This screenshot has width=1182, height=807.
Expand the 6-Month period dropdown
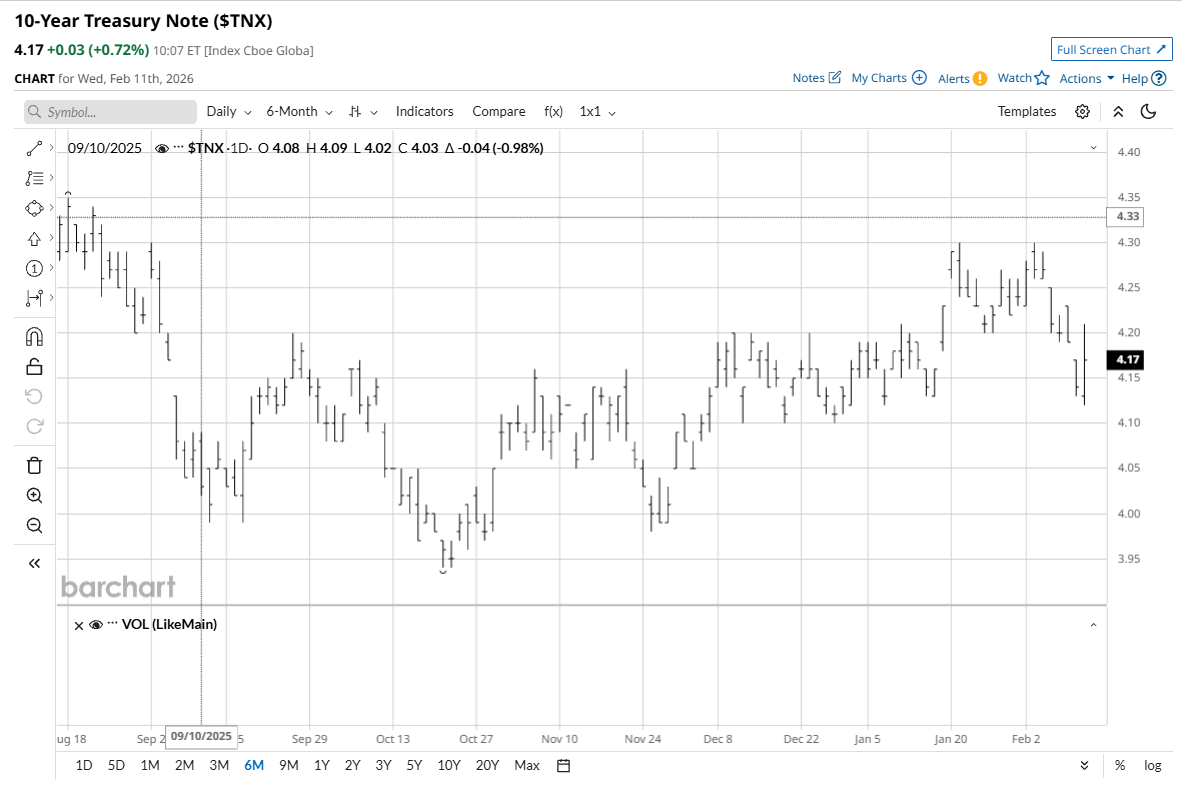[x=298, y=112]
